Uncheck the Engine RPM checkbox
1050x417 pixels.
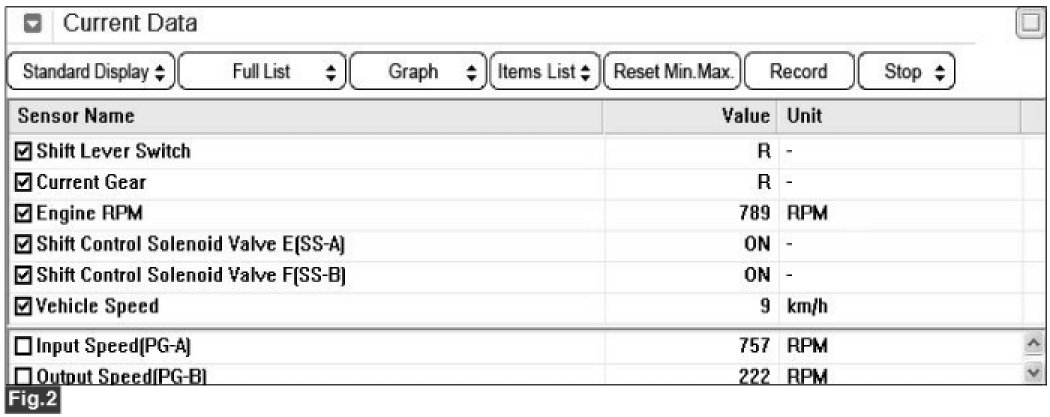23,214
